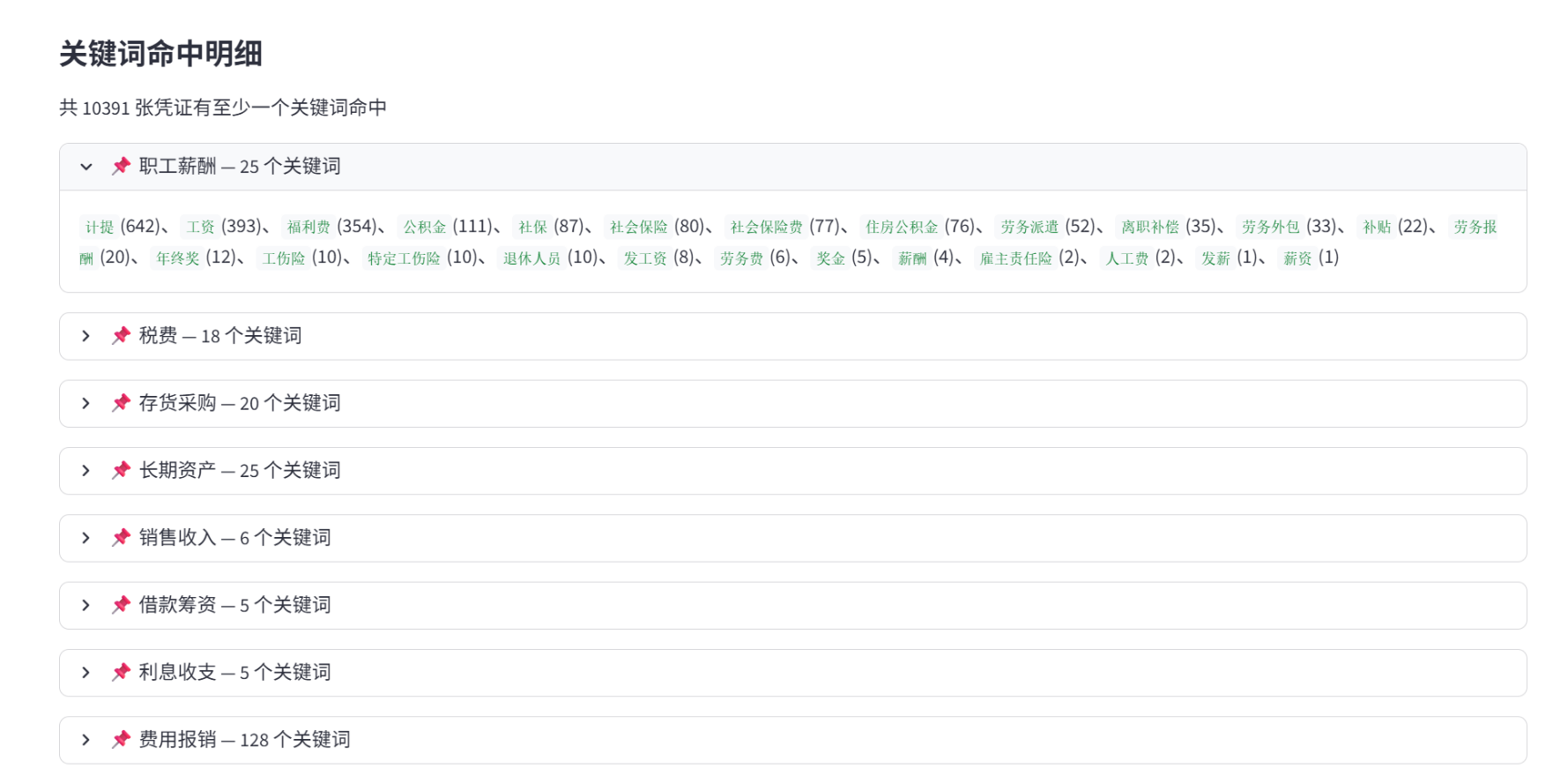1568x776 pixels.
Task: Click pin icon beside 长期资产
Action: click(121, 470)
